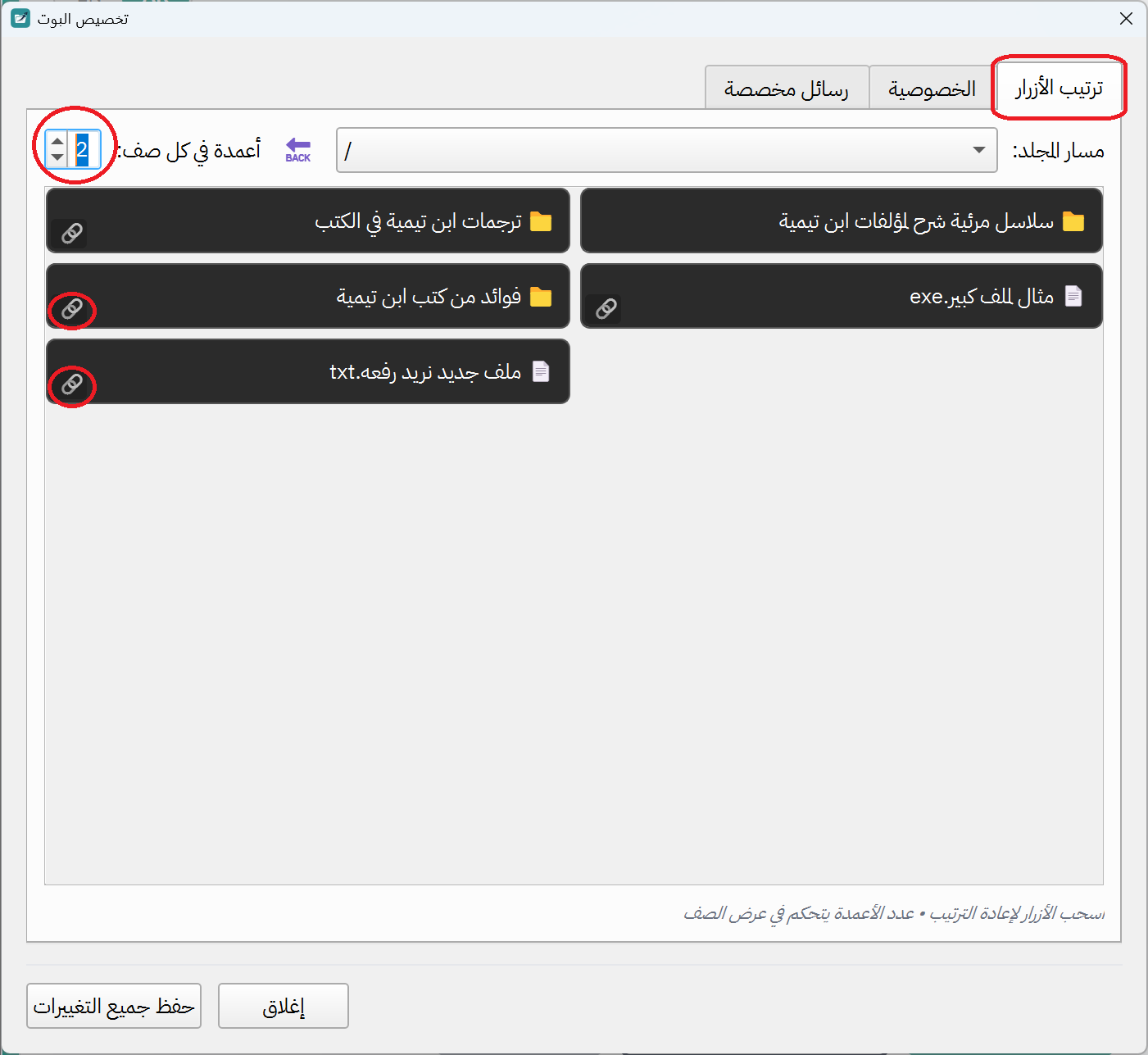Click the file icon on ملف جديد نريد رفعه.txt
Screen dimensions: 1148x1055
(x=541, y=371)
